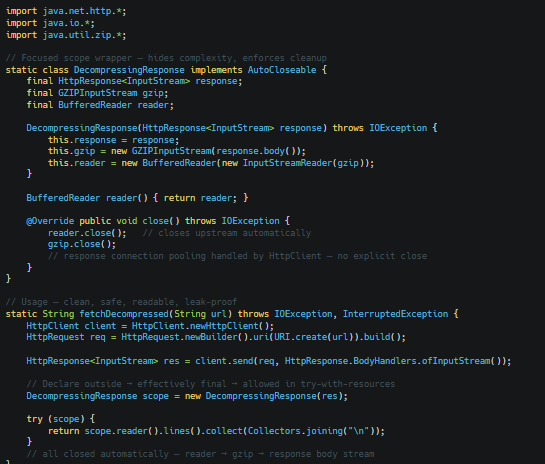Click 'new DecompressingResponse(res);' statement

266,396
